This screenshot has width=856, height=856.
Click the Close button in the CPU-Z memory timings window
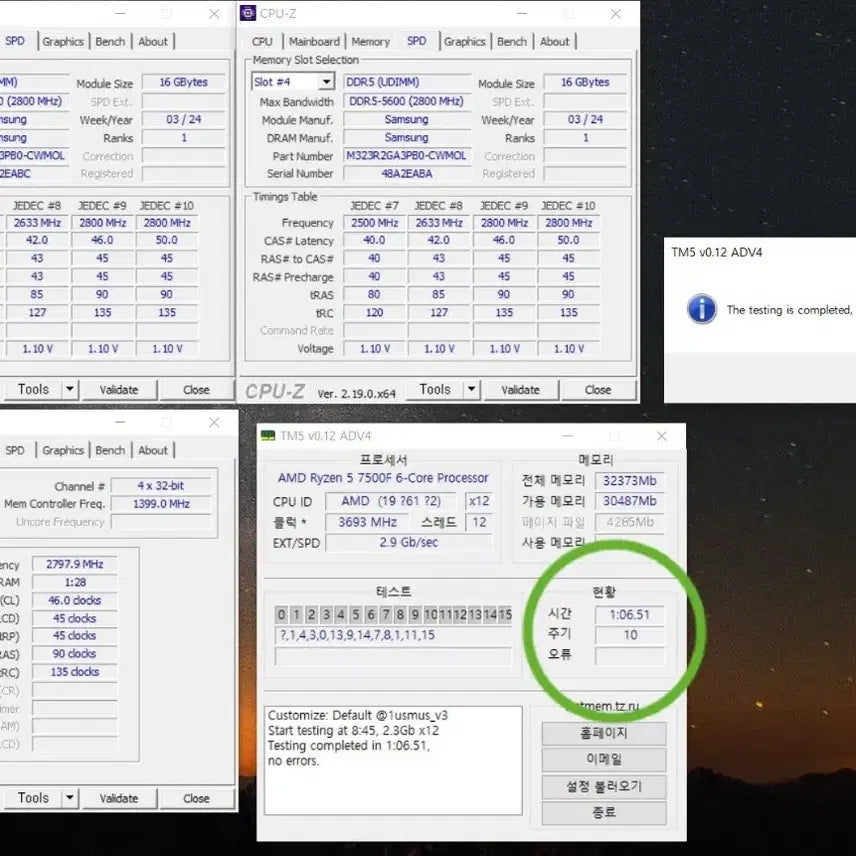point(196,798)
